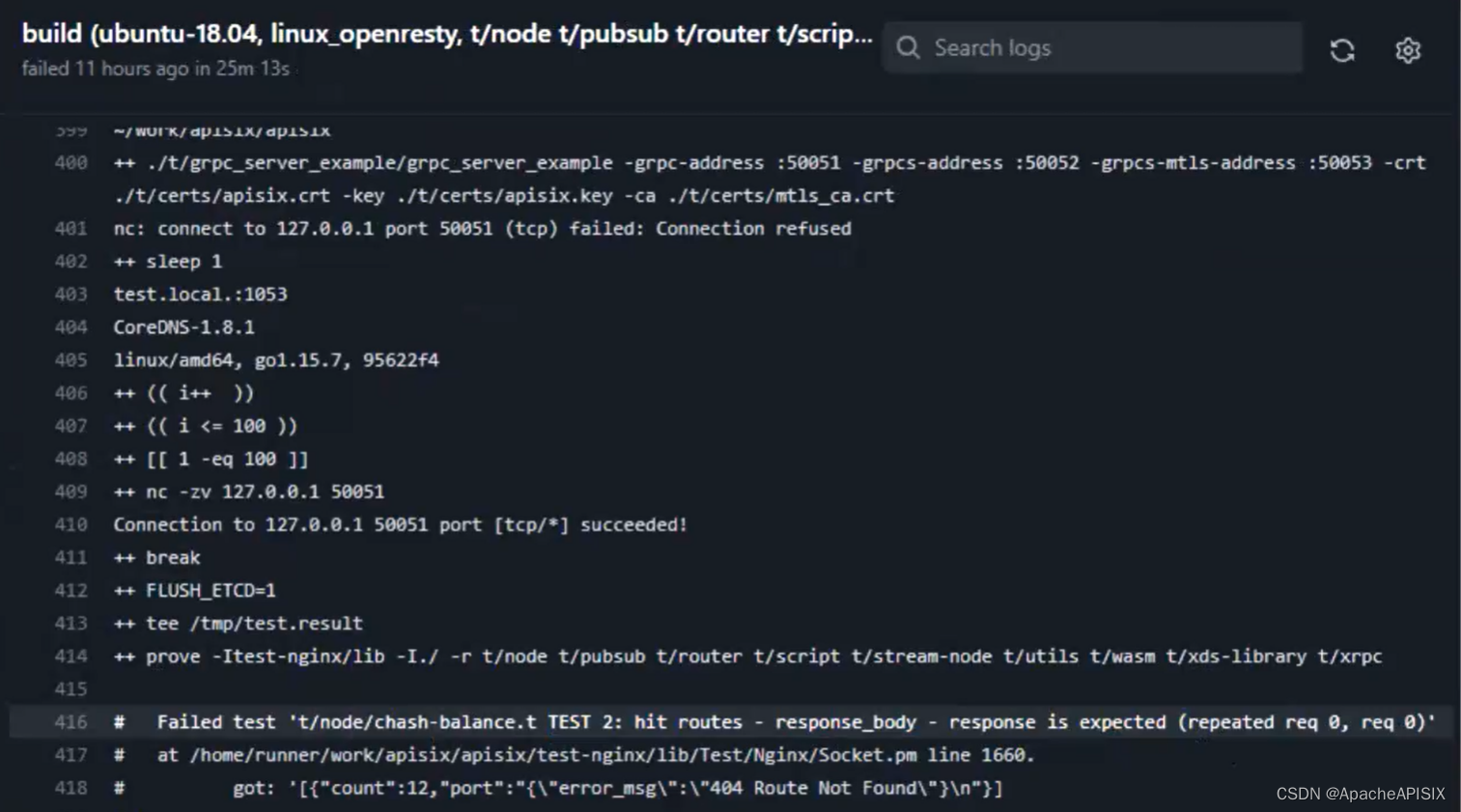Click the magnifier icon in search box
Viewport: 1461px width, 812px height.
(908, 47)
